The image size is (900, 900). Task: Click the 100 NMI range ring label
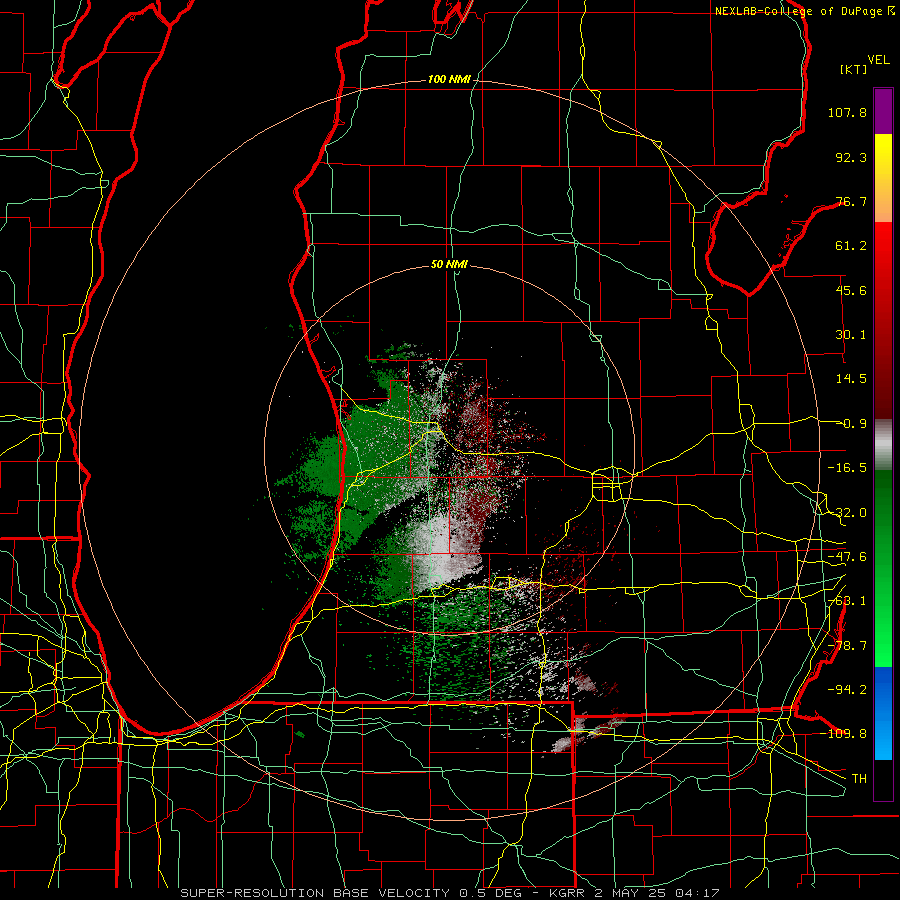click(449, 79)
